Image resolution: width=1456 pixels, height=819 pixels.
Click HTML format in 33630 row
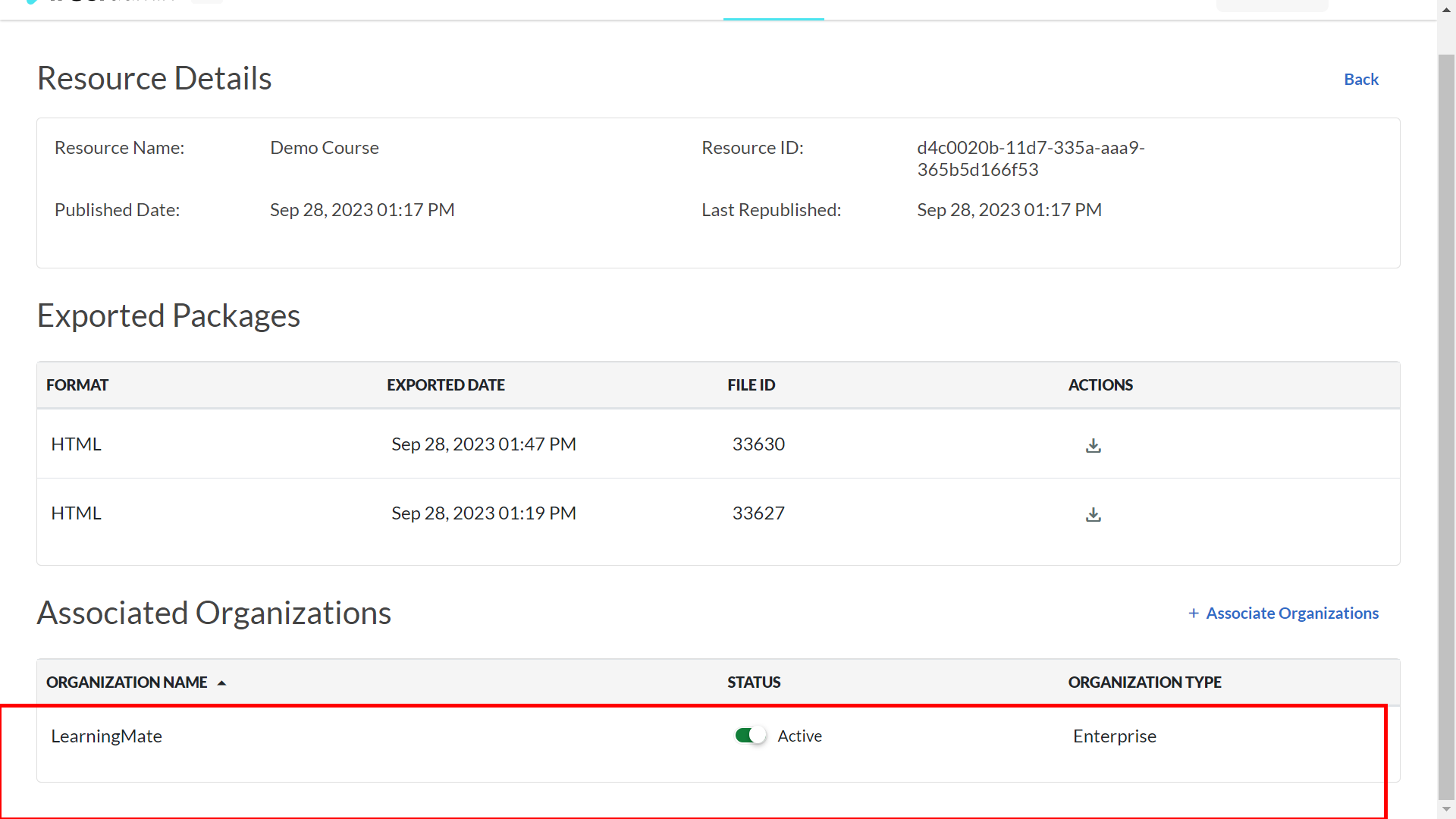coord(76,444)
